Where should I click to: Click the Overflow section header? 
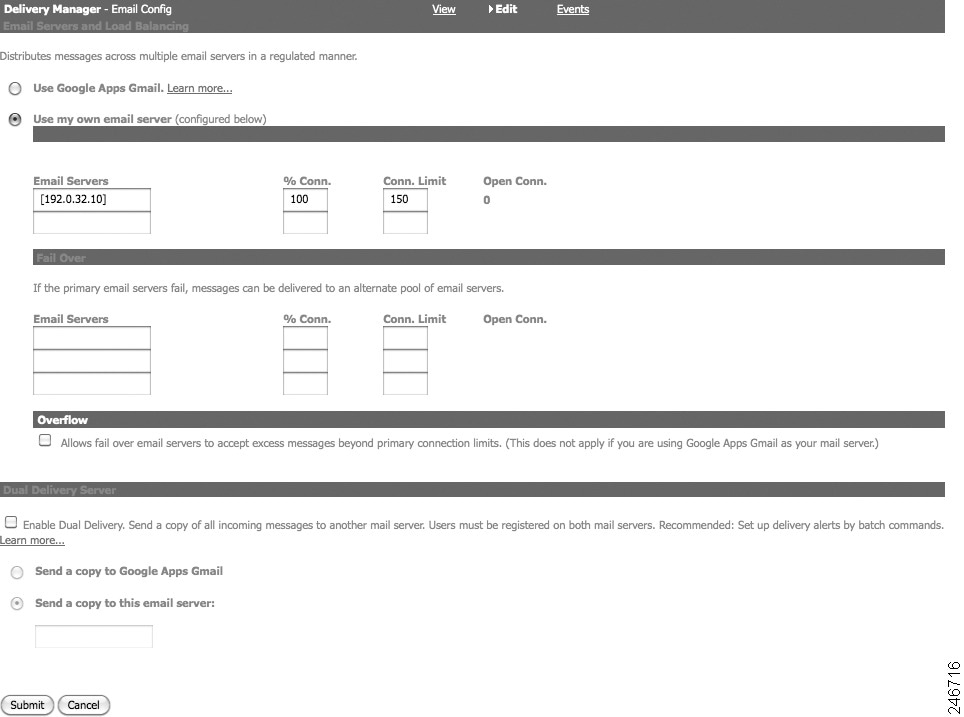point(489,419)
